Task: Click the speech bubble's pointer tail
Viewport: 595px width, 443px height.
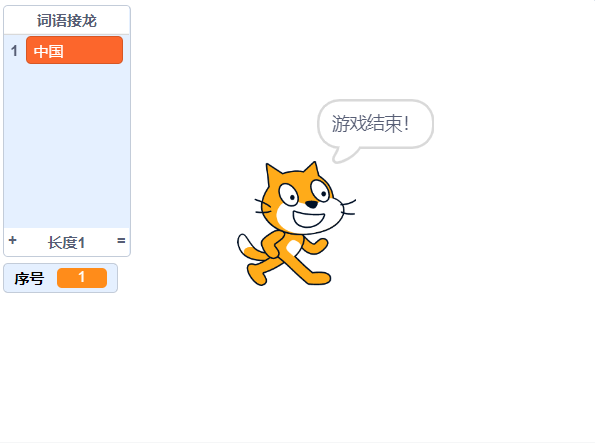Action: (344, 155)
